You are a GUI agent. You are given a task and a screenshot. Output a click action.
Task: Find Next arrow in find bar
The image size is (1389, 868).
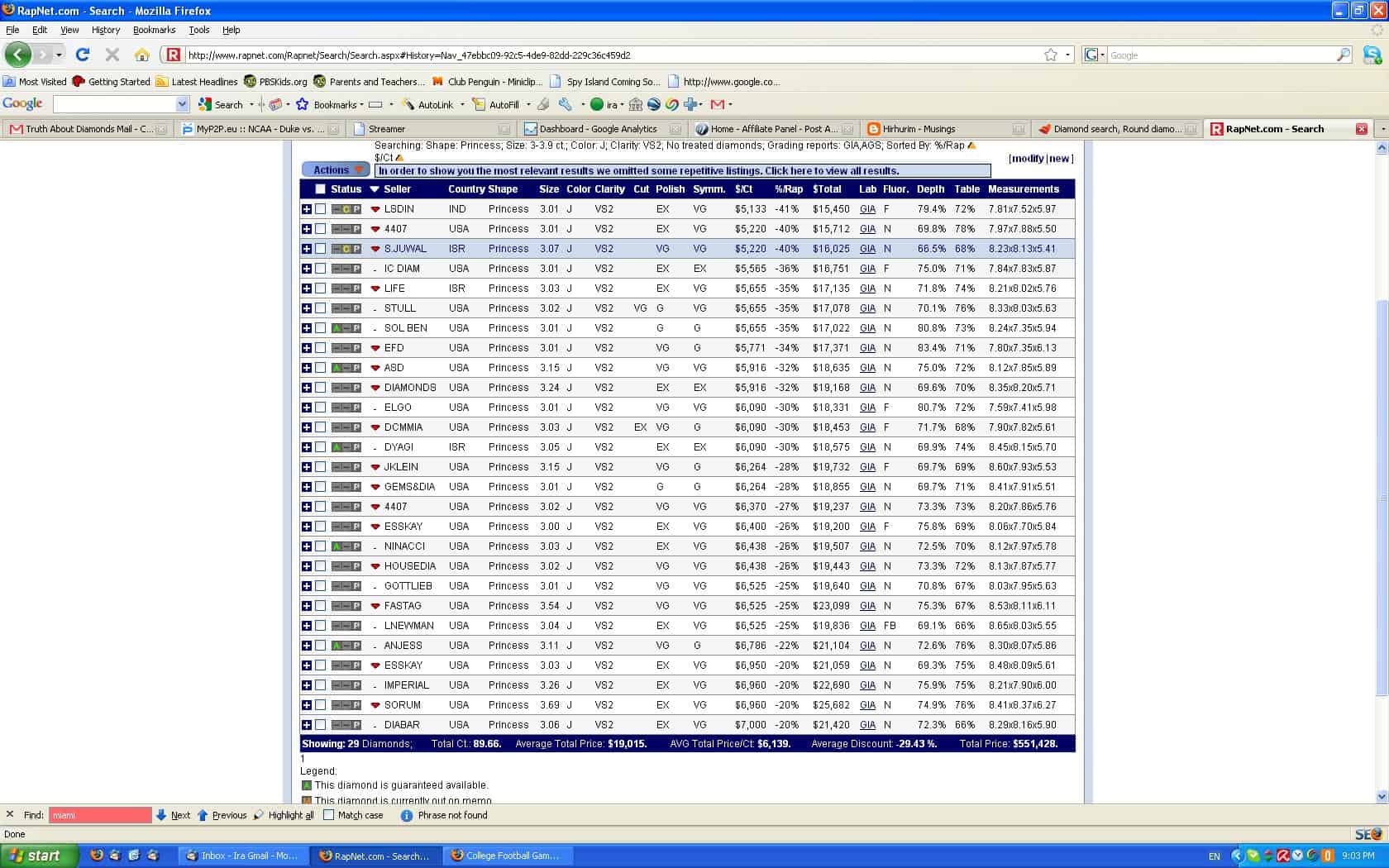tap(161, 815)
